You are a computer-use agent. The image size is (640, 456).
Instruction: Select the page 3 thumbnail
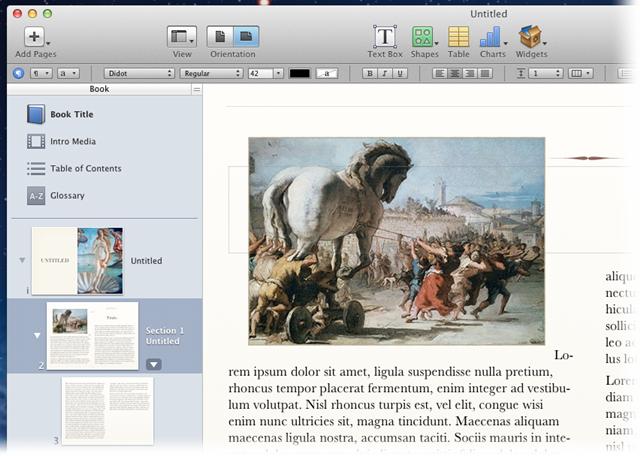pyautogui.click(x=107, y=411)
